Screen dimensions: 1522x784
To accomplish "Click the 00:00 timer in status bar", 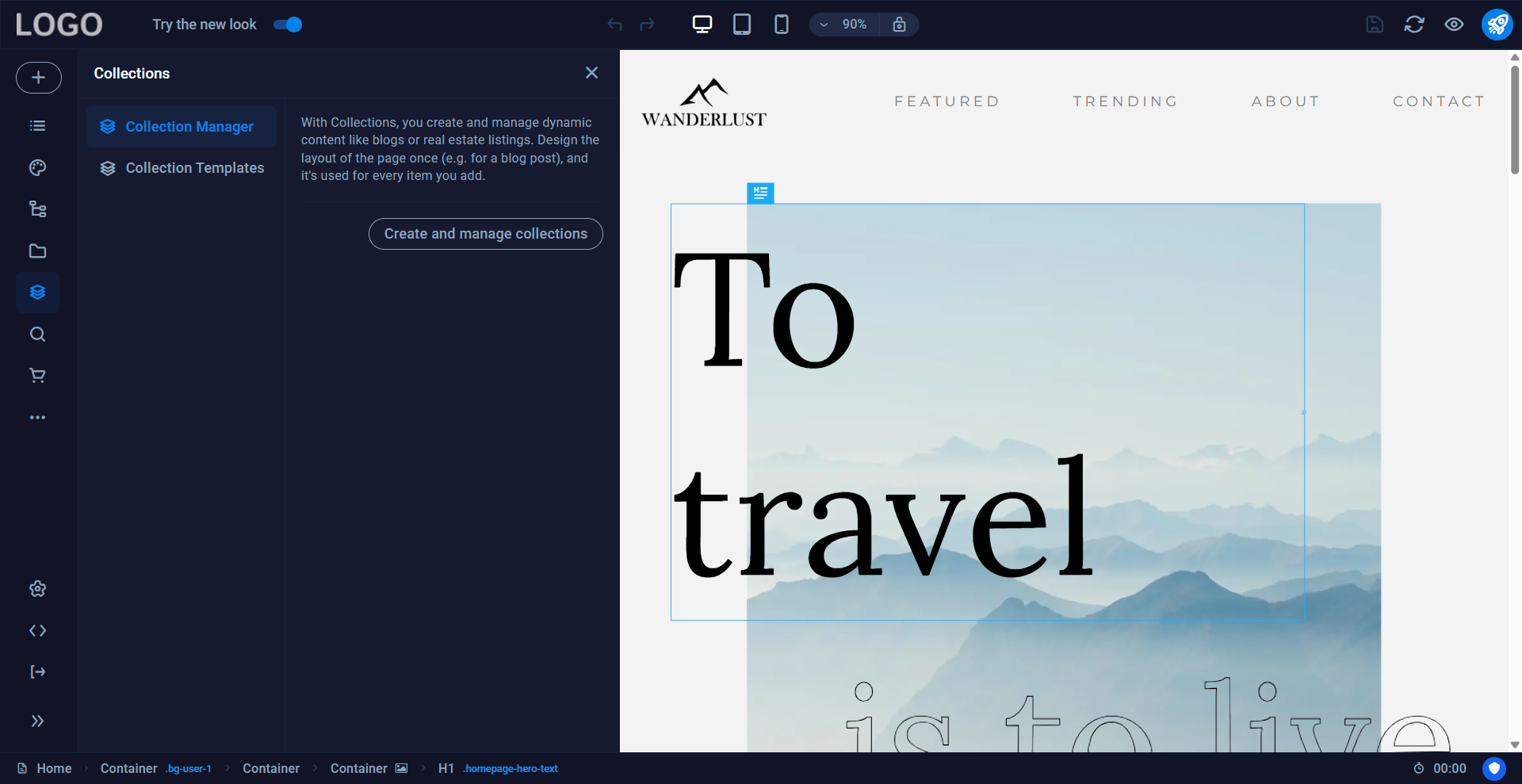I will (1440, 769).
